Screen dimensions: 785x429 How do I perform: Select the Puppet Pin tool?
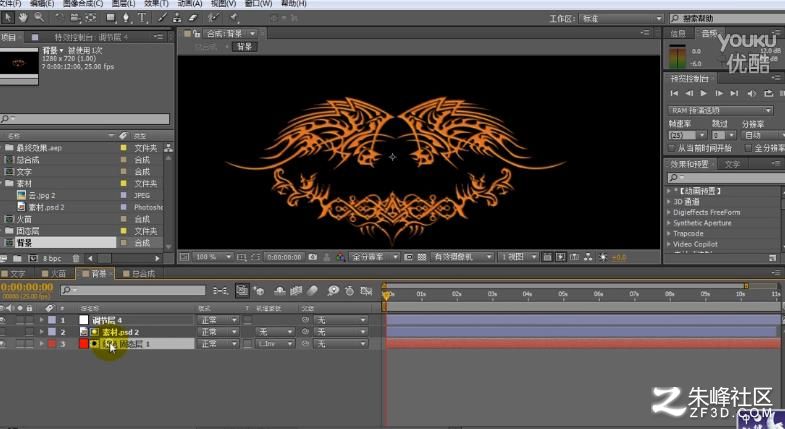[x=234, y=18]
